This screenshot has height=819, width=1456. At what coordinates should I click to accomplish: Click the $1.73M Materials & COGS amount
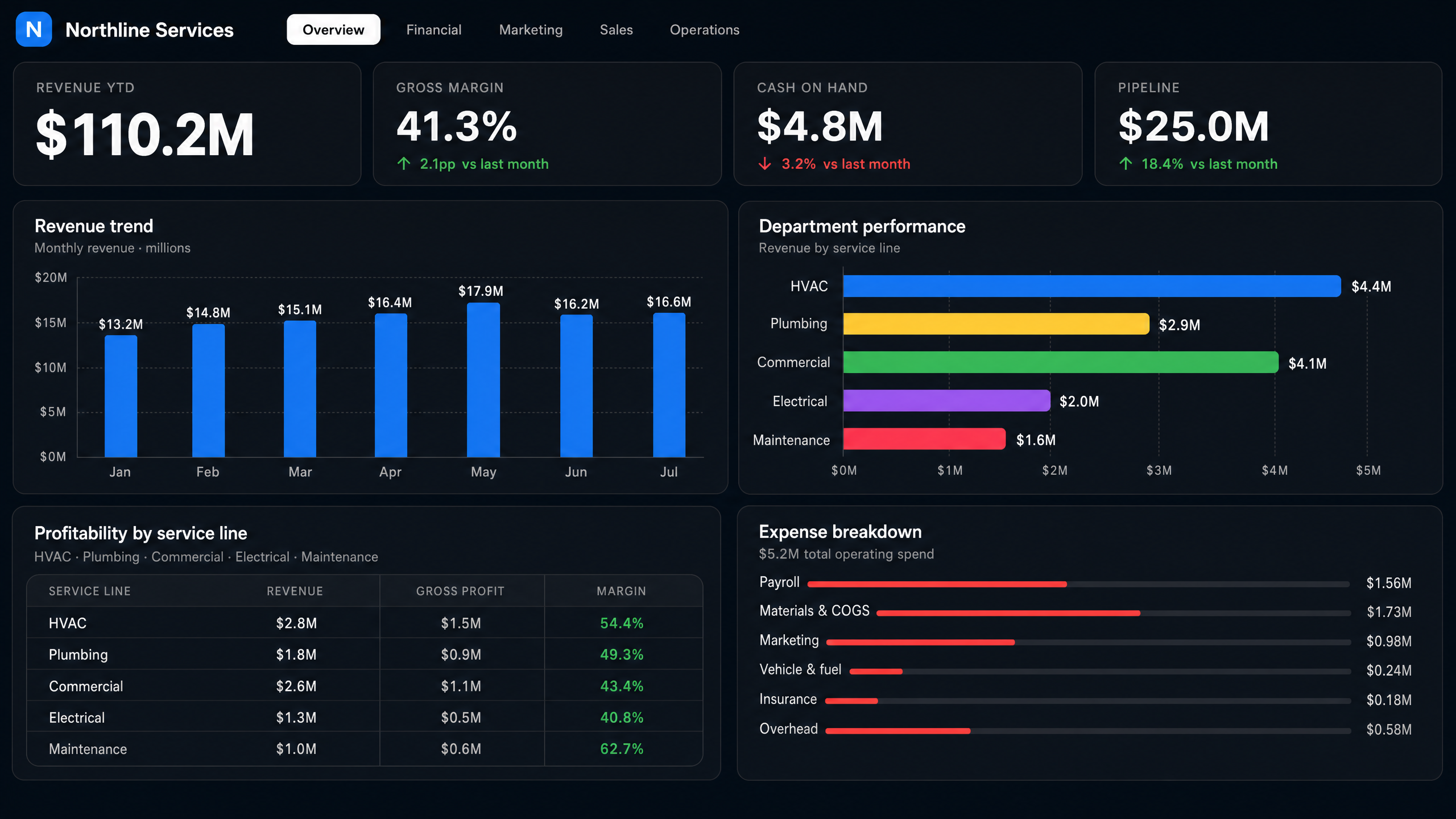[x=1389, y=612]
